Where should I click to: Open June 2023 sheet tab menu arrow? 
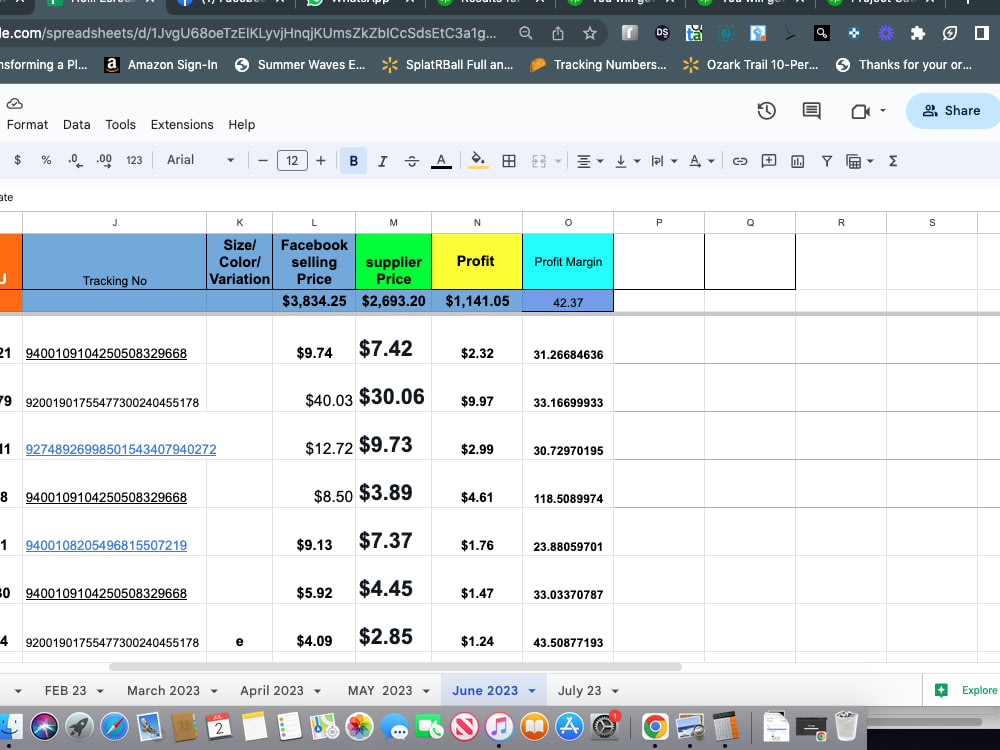tap(532, 691)
